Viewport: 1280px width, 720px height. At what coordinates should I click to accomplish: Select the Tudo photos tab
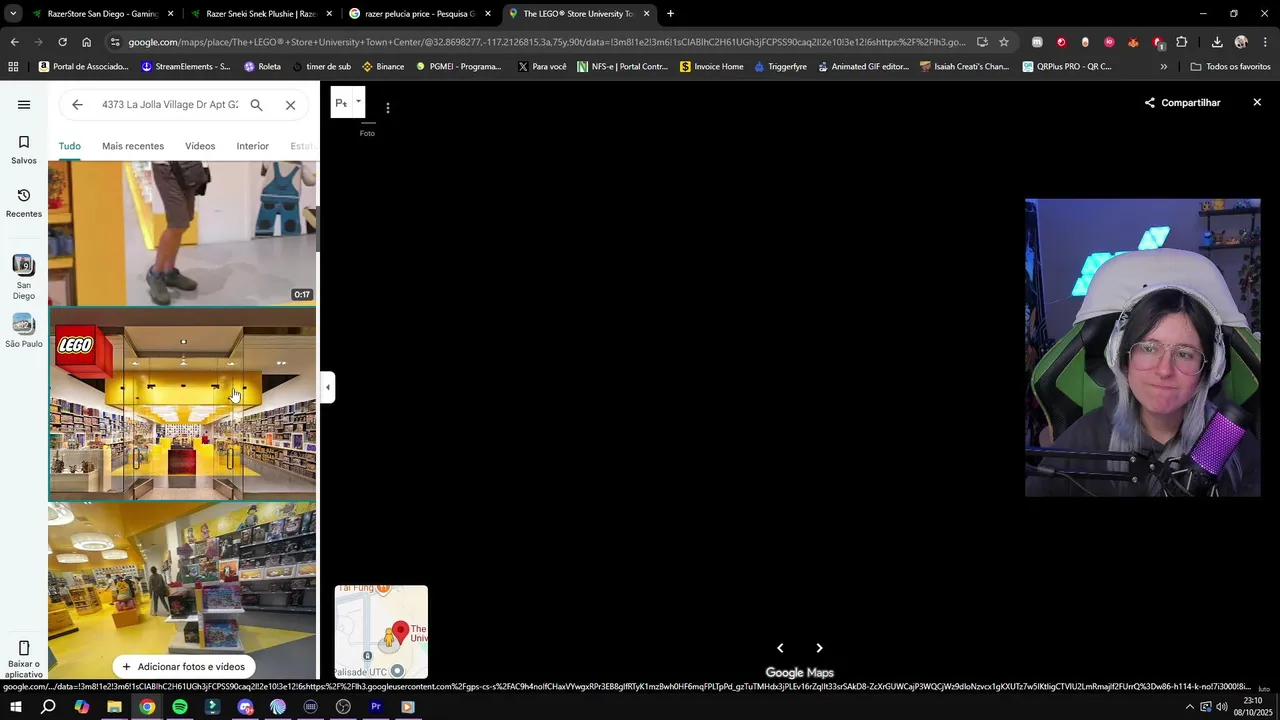point(69,146)
